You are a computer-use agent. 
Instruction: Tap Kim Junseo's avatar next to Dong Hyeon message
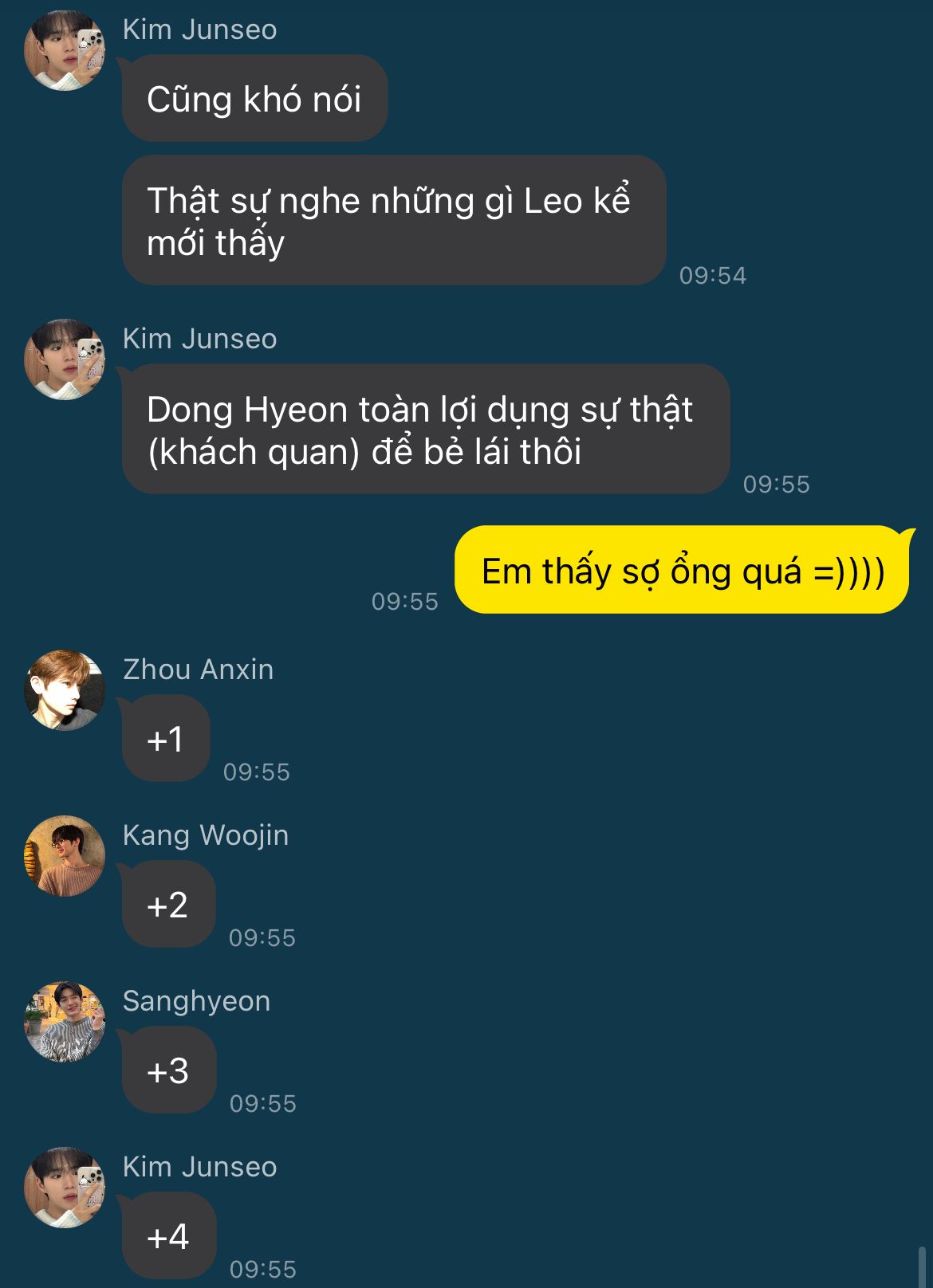(65, 359)
